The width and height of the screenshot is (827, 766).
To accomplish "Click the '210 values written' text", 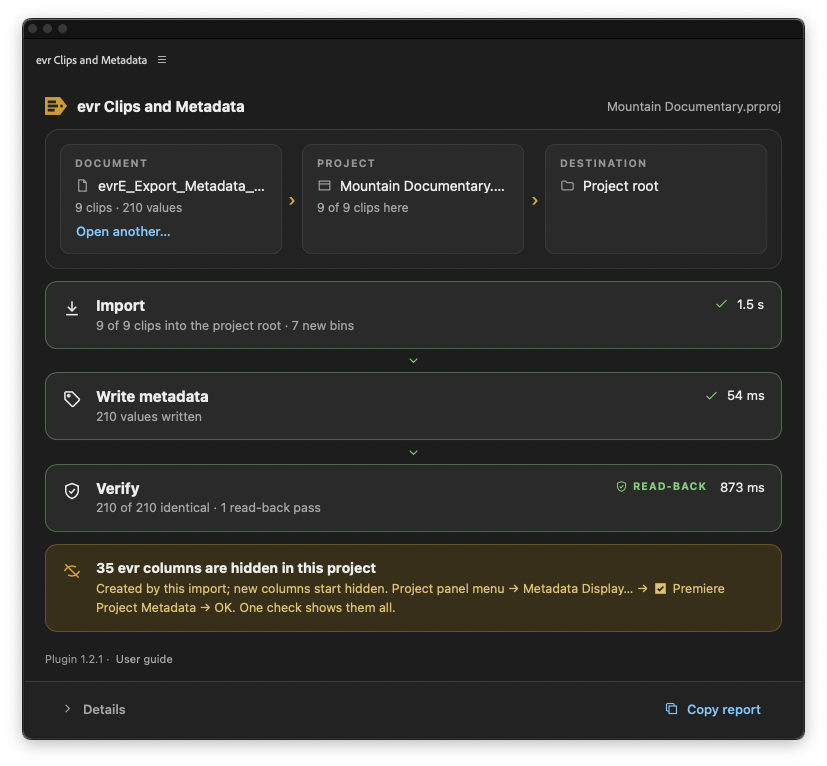I will [x=149, y=417].
